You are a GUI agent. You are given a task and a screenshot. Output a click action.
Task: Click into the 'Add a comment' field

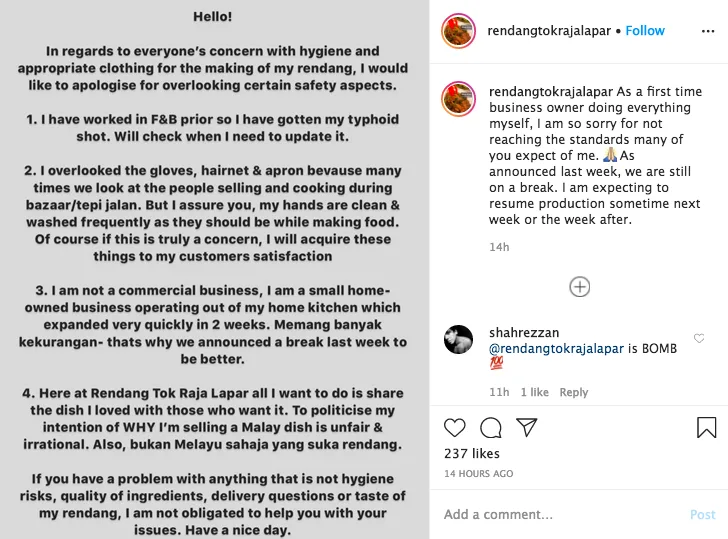coord(560,514)
